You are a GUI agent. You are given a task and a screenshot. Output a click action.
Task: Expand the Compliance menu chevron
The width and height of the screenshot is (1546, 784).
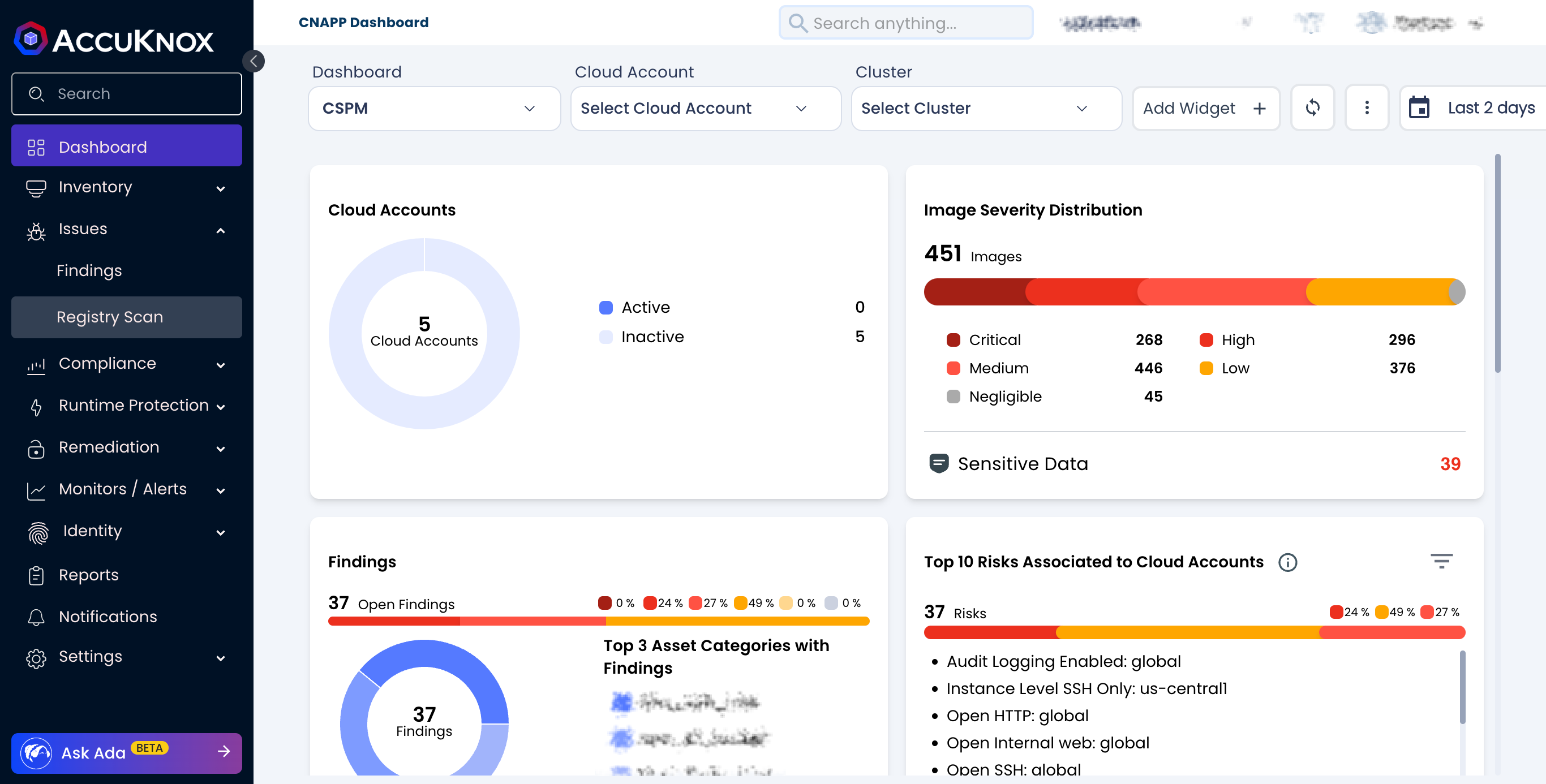click(x=221, y=365)
